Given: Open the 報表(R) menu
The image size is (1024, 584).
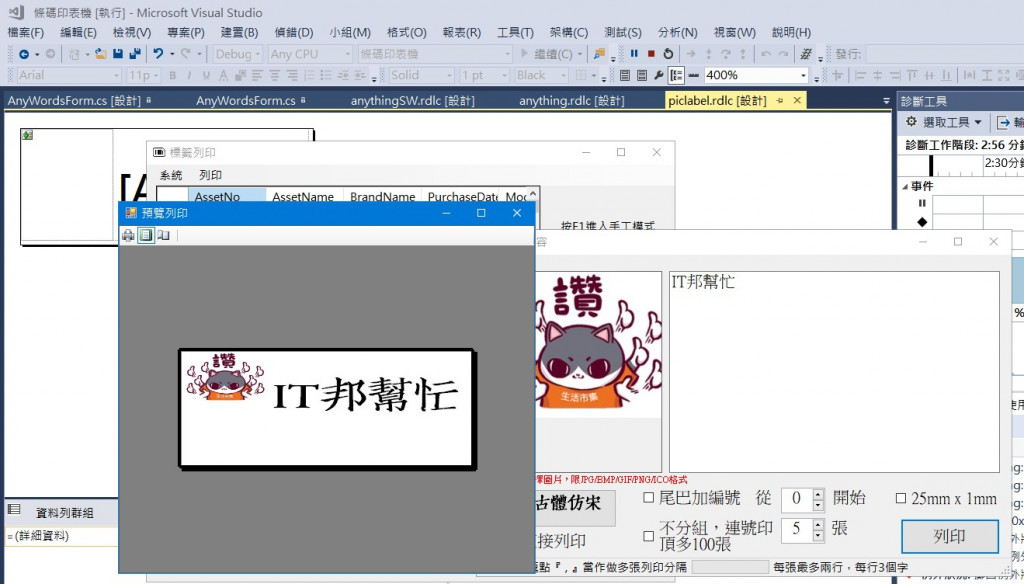Looking at the screenshot, I should 462,32.
